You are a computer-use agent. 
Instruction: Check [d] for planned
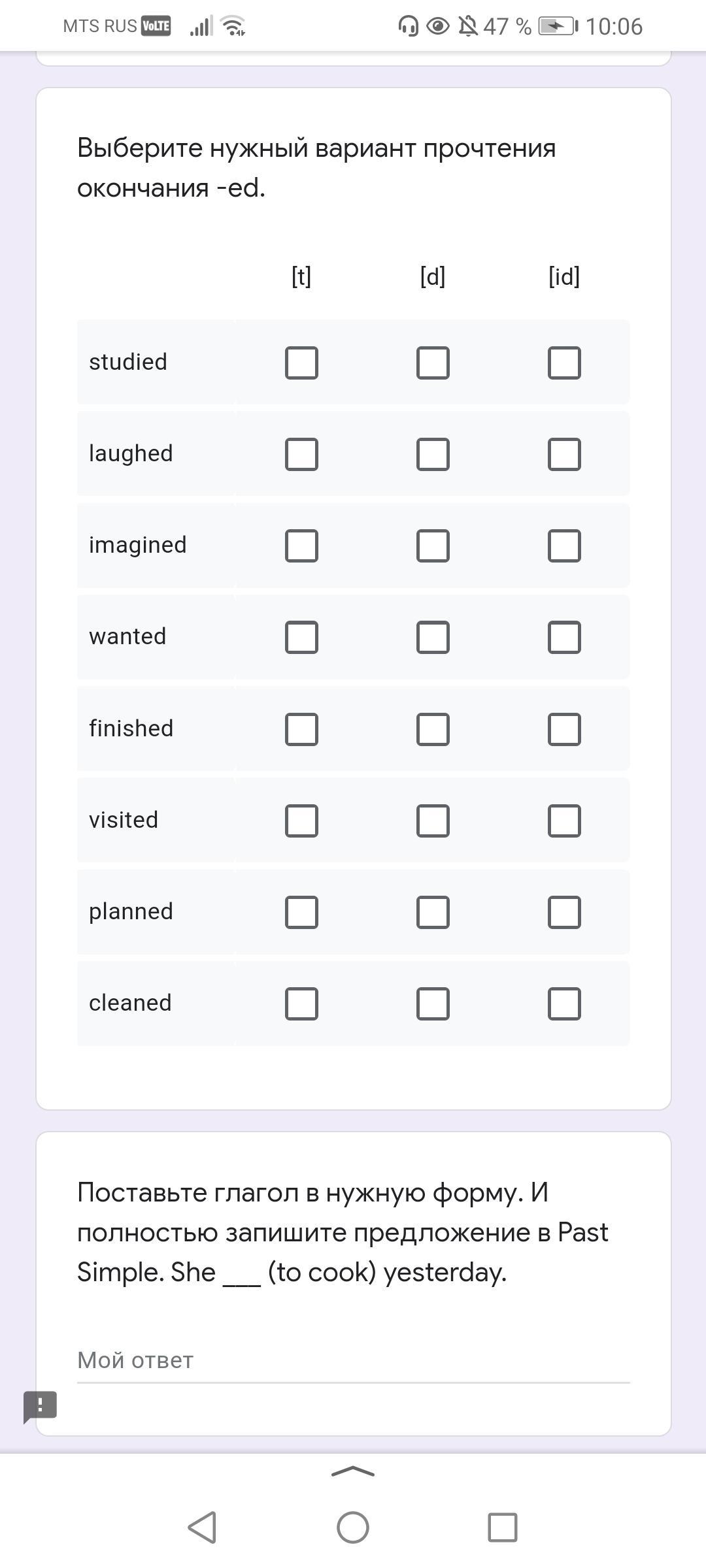coord(433,912)
